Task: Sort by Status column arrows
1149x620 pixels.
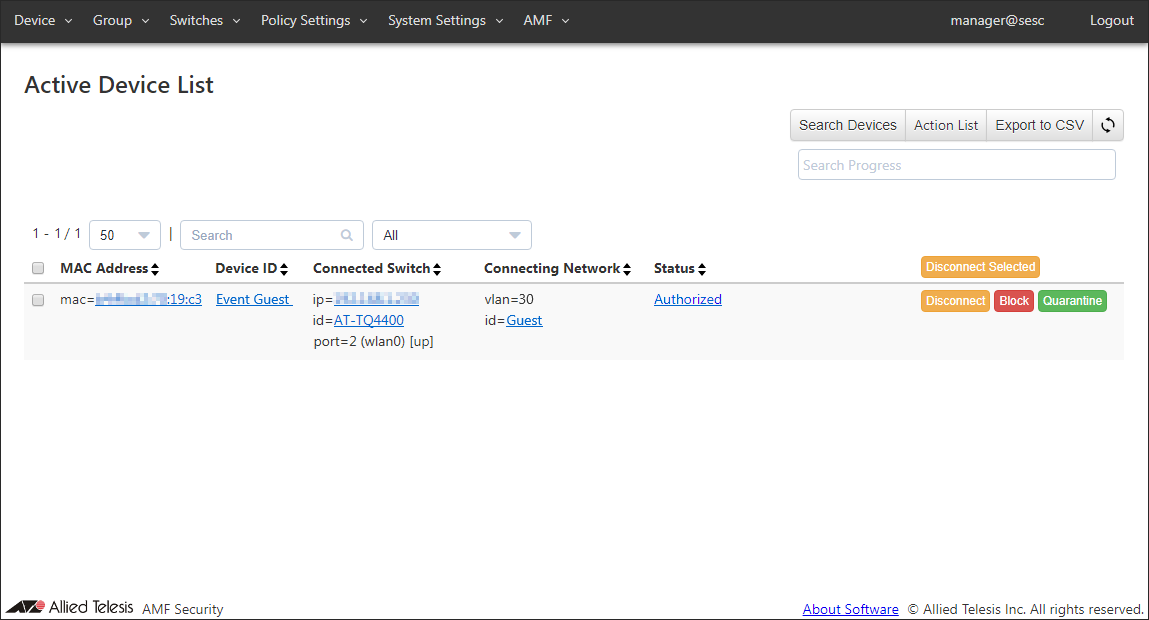Action: pos(702,269)
